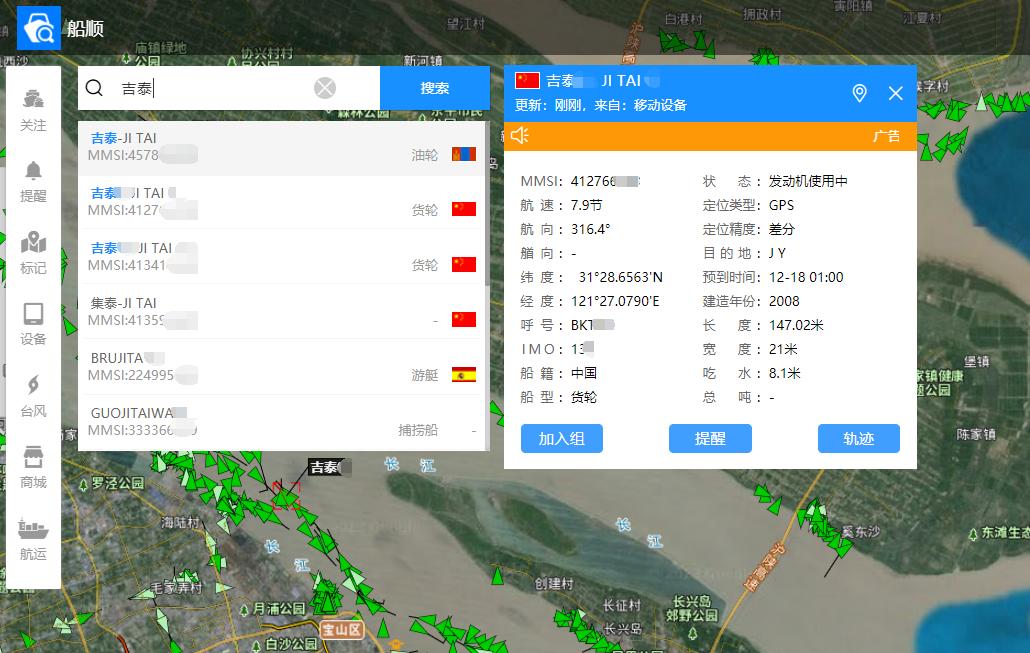Open the 轨迹 track history button
The image size is (1030, 653).
[x=858, y=439]
